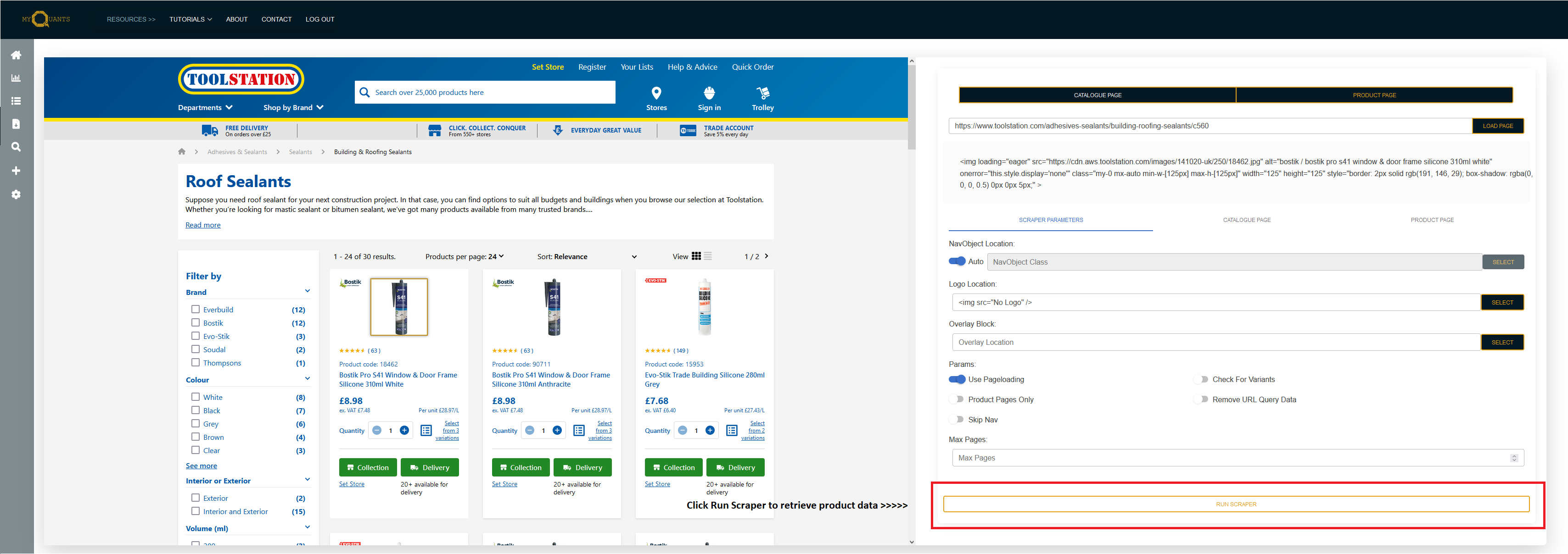Click the Max Pages input field
The width and height of the screenshot is (1568, 554).
1238,458
